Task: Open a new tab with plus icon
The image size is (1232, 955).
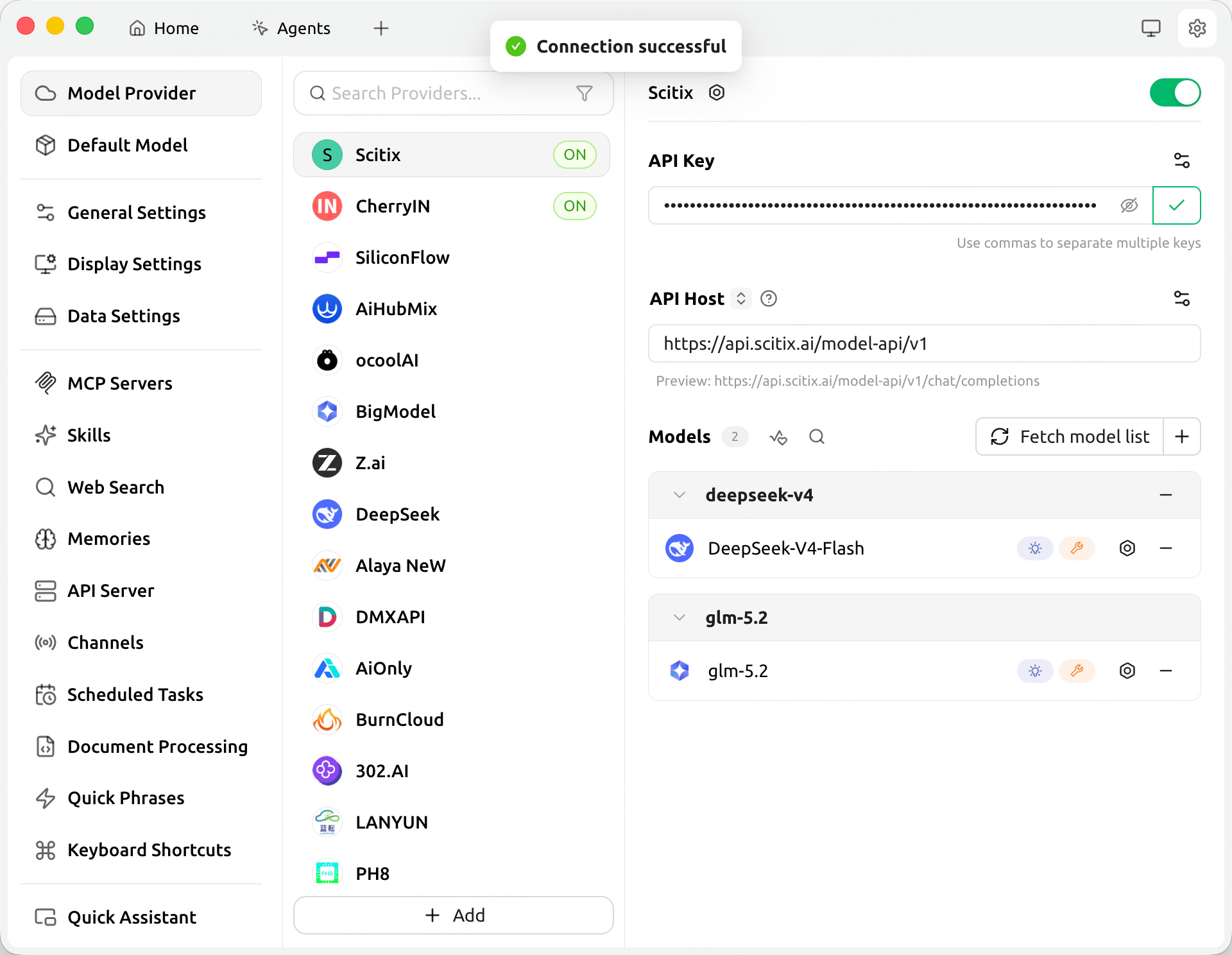Action: tap(381, 28)
